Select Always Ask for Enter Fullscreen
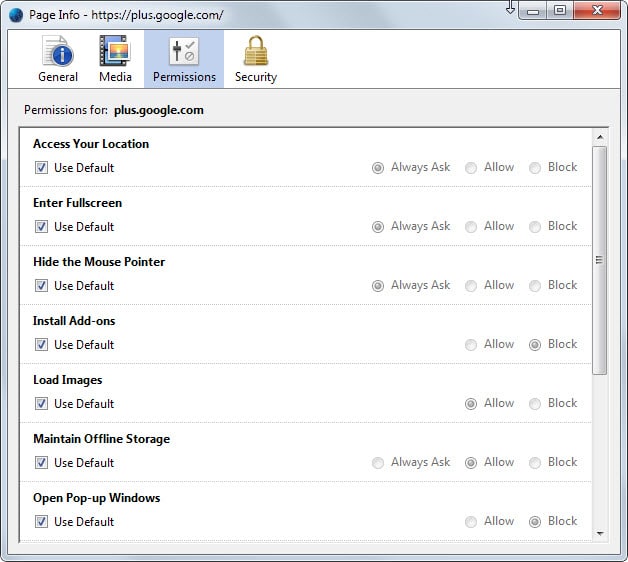Image resolution: width=628 pixels, height=562 pixels. (x=378, y=227)
